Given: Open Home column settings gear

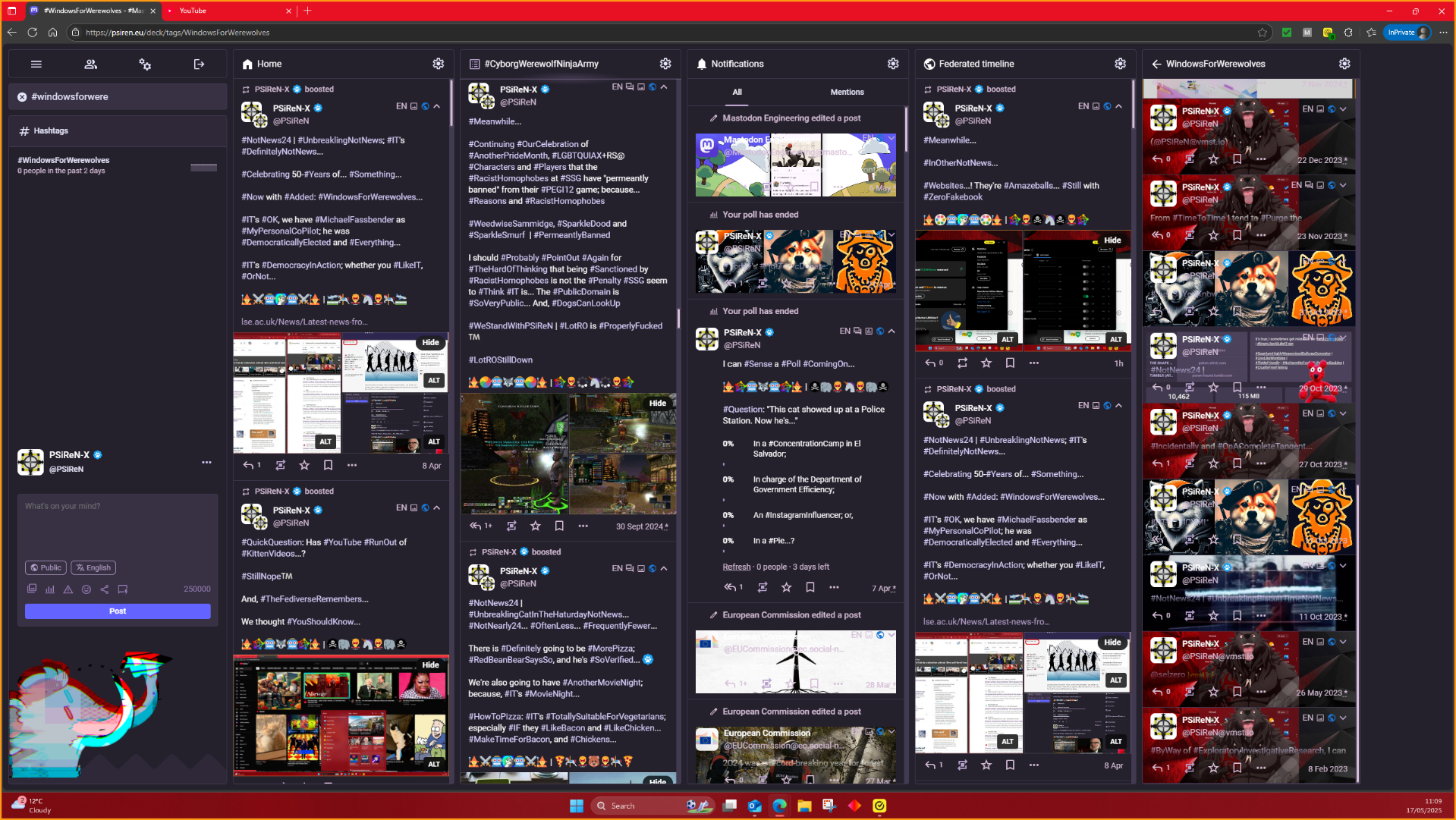Looking at the screenshot, I should pyautogui.click(x=439, y=64).
